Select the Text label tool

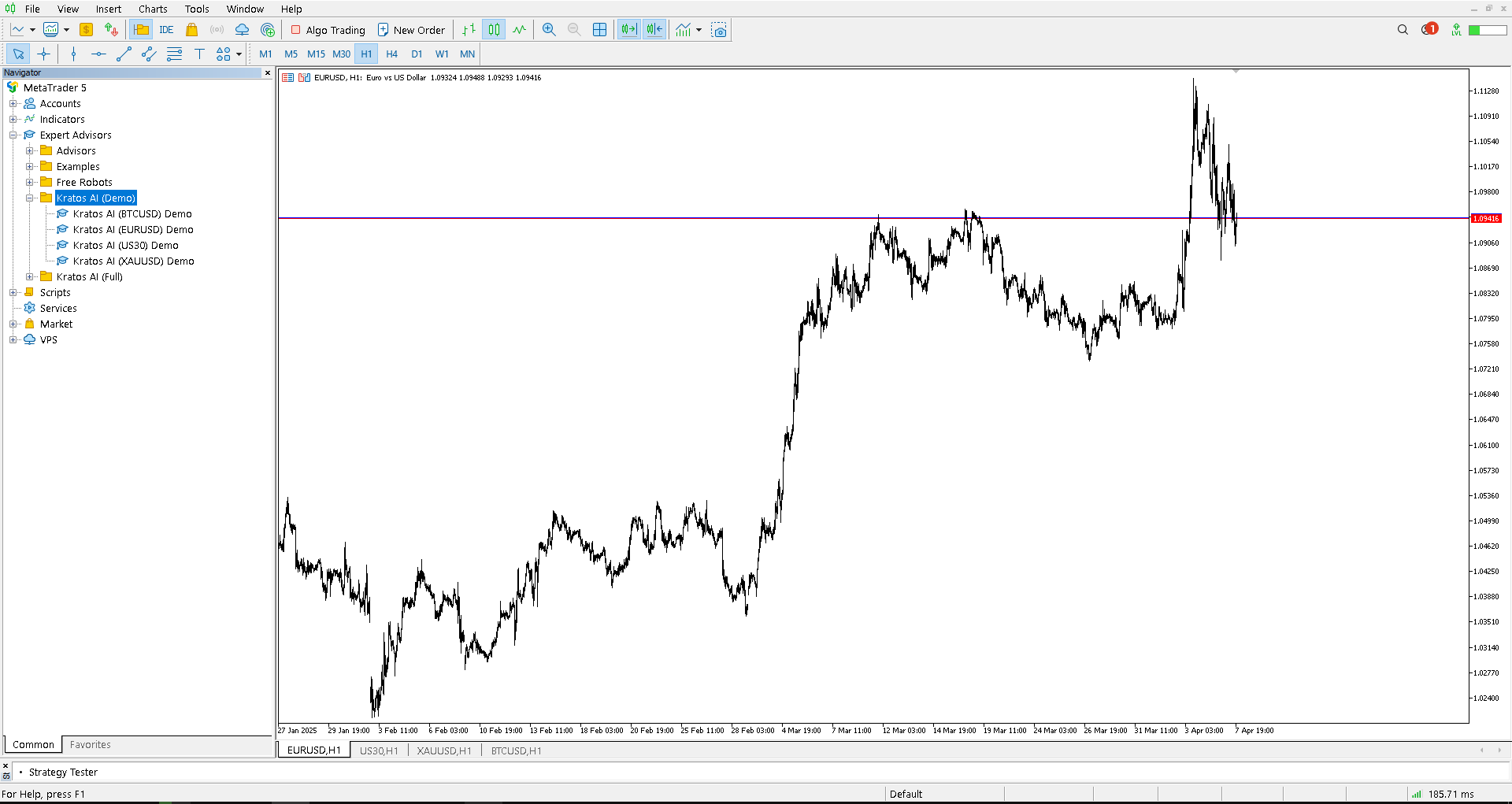(x=199, y=54)
